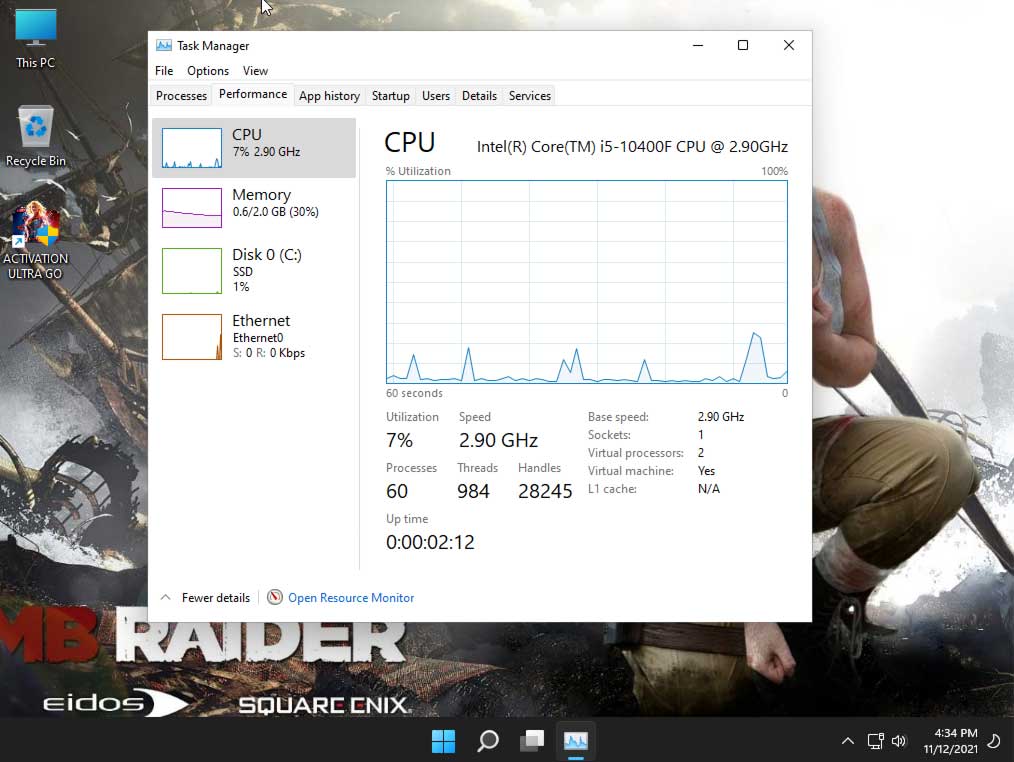Open the File menu
The width and height of the screenshot is (1014, 762).
coord(164,71)
